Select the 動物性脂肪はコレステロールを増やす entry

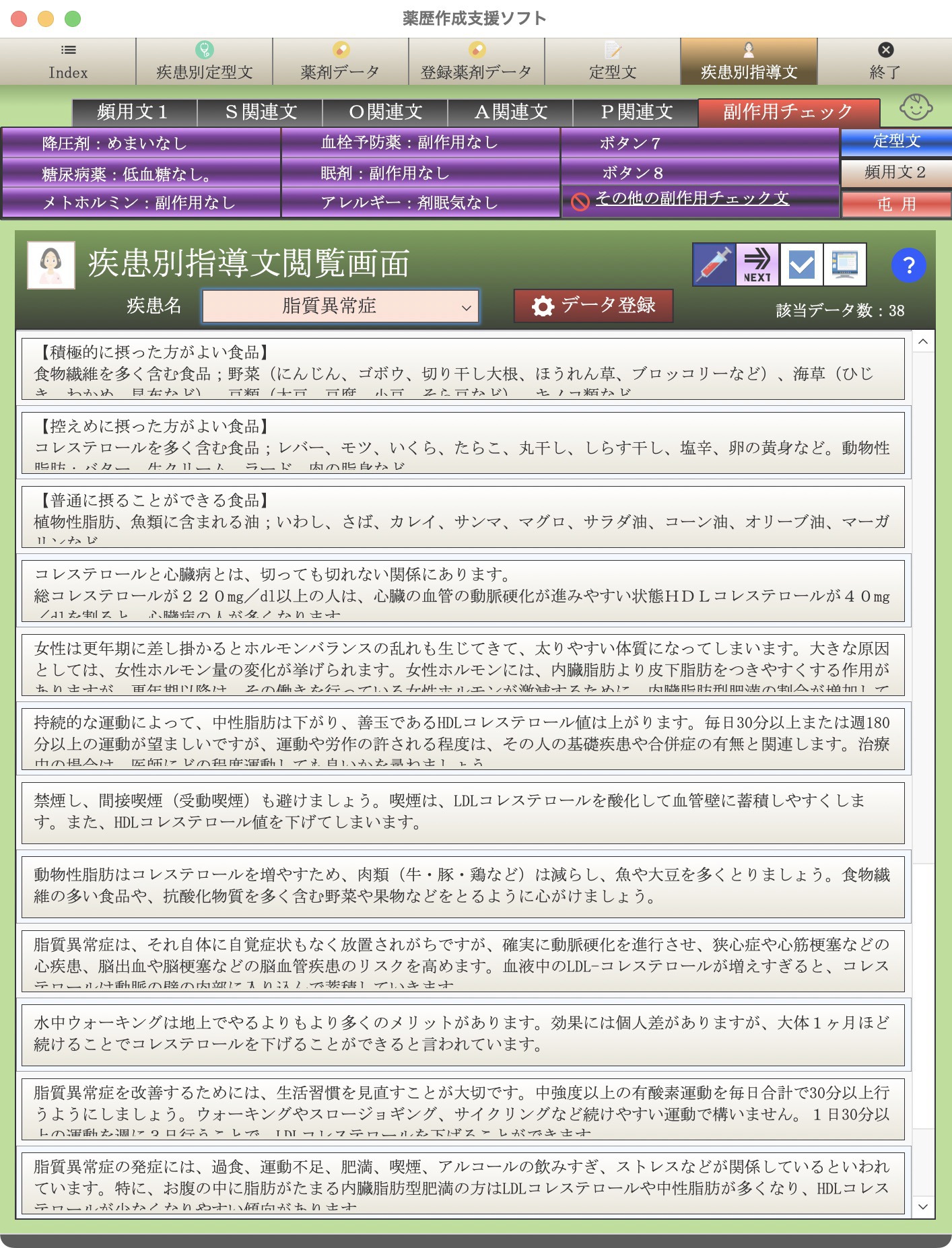pyautogui.click(x=463, y=887)
